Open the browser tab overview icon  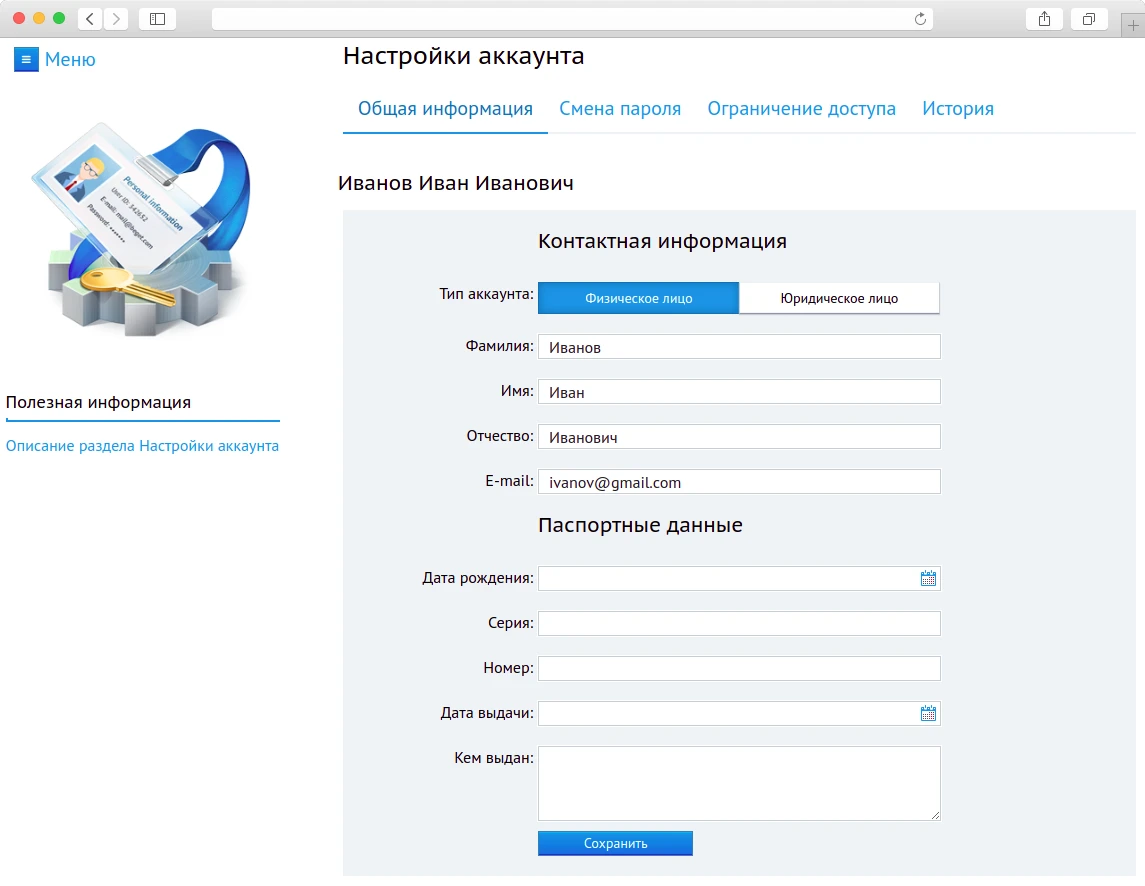pyautogui.click(x=1089, y=18)
